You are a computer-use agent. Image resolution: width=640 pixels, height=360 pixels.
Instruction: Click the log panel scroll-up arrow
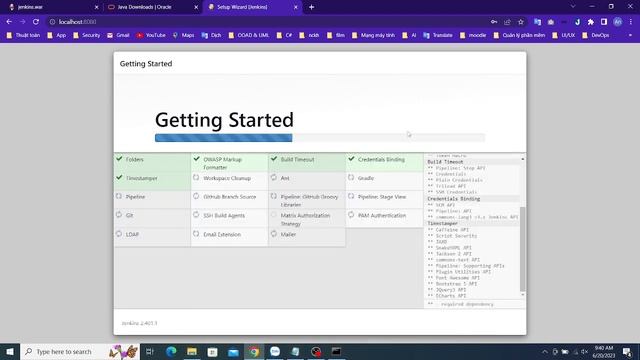(522, 159)
